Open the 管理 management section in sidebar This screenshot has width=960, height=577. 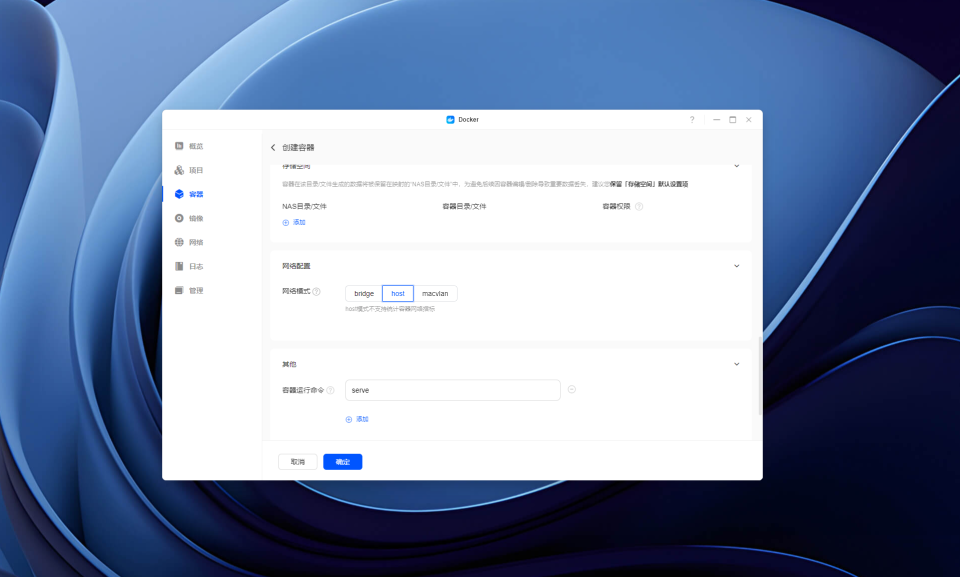click(x=189, y=290)
